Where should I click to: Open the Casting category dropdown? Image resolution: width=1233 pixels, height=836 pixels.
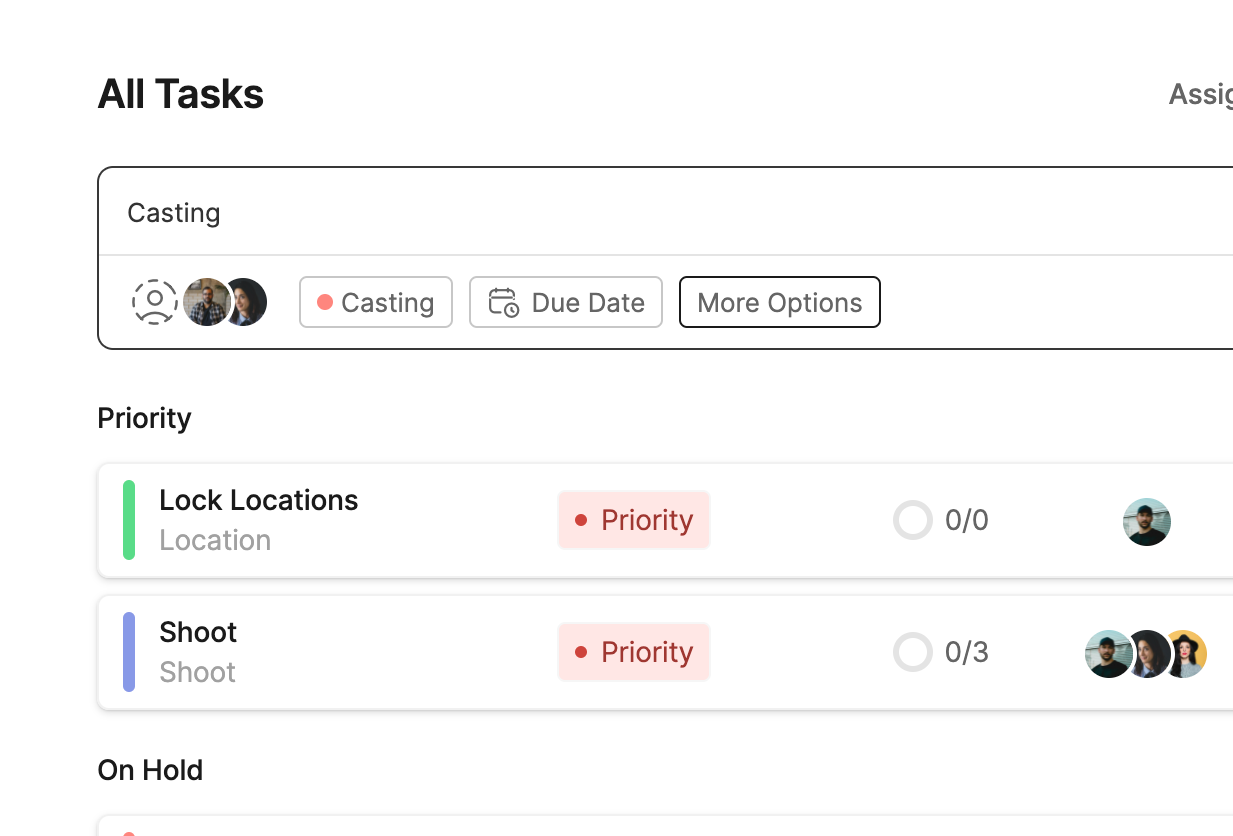(x=376, y=302)
